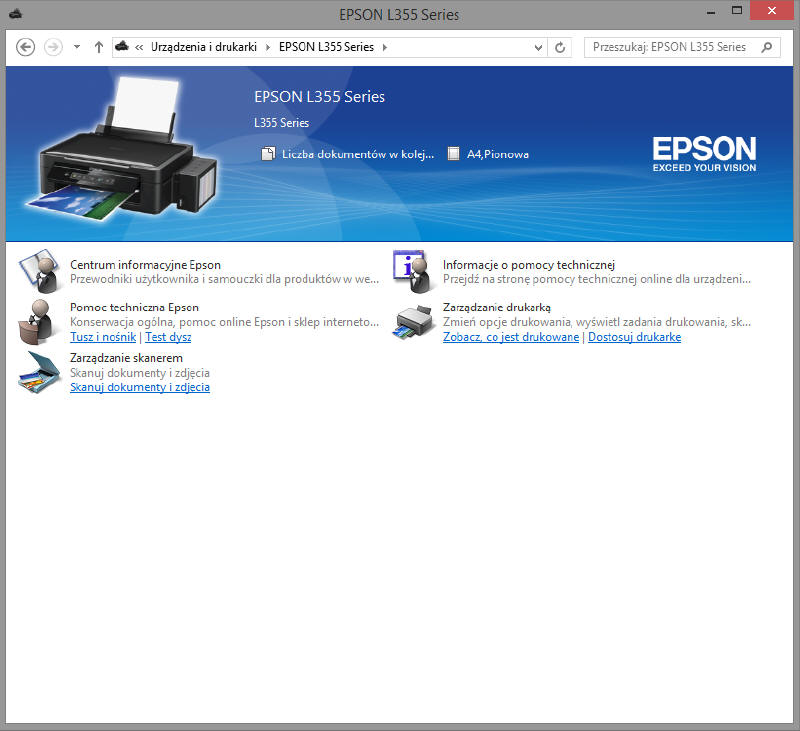
Task: Open the Dostosuj drukarkę link
Action: click(x=634, y=337)
